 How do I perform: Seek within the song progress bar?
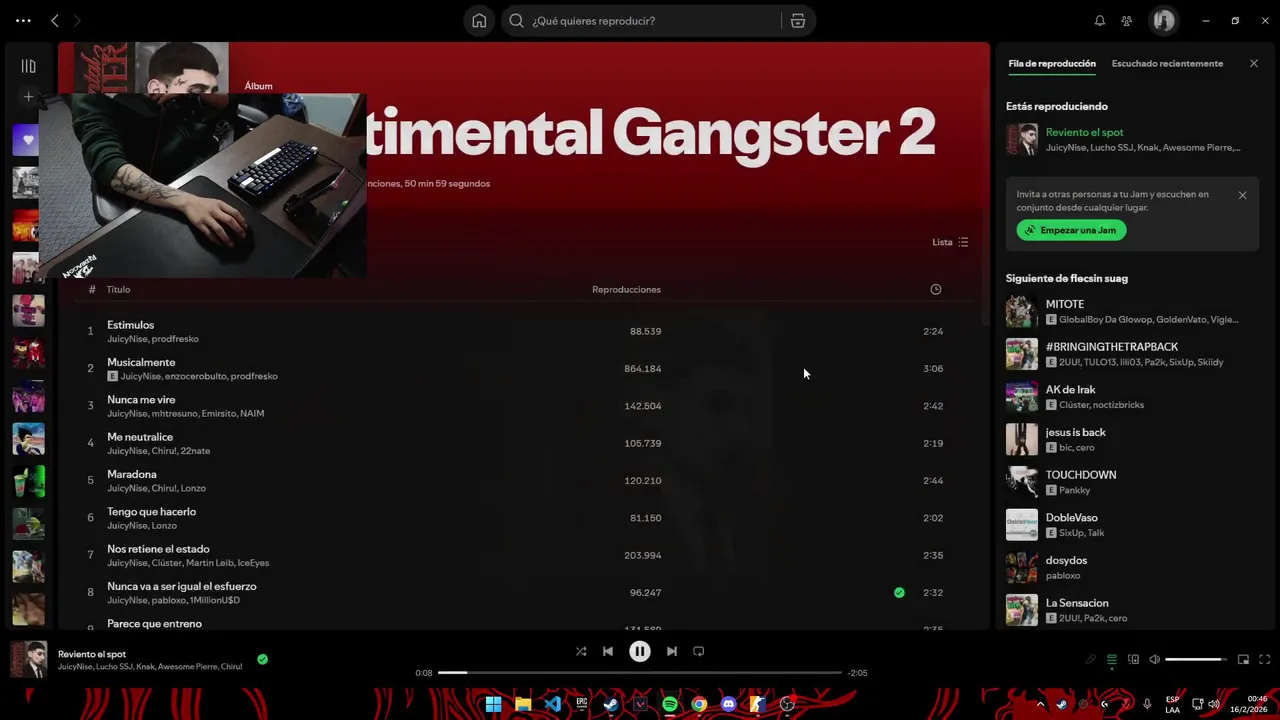pyautogui.click(x=640, y=673)
